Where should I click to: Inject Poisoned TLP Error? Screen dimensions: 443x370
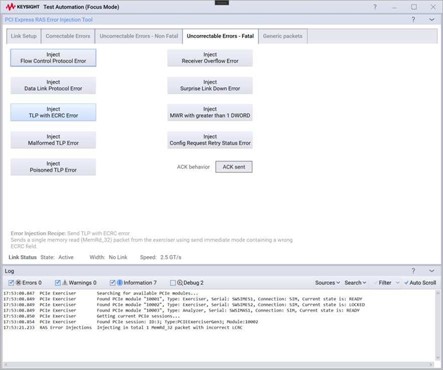(53, 167)
